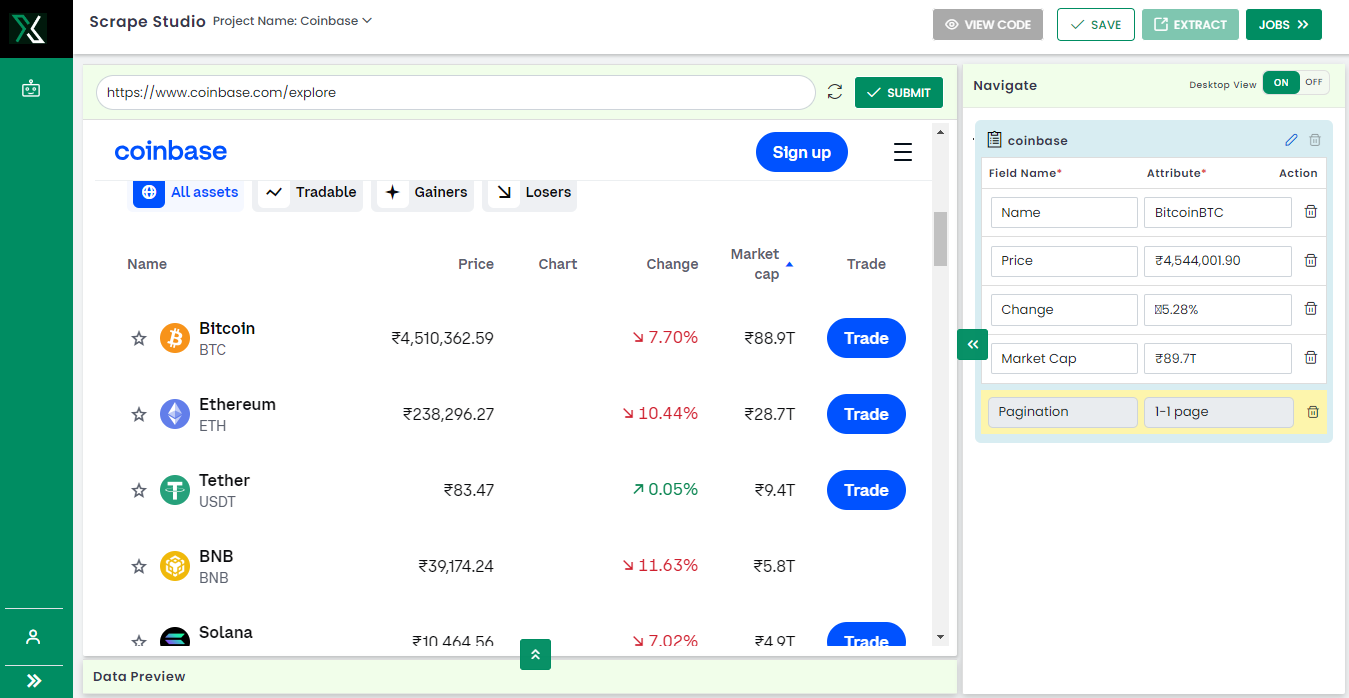Open the robot icon in sidebar
1349x698 pixels.
click(x=31, y=89)
